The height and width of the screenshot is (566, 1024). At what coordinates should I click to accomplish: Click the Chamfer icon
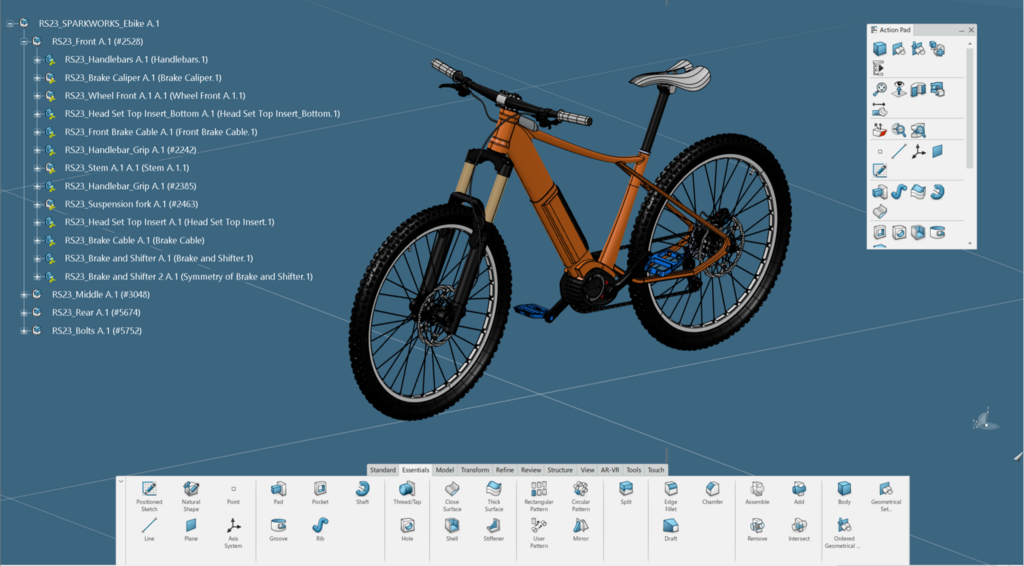pos(712,489)
